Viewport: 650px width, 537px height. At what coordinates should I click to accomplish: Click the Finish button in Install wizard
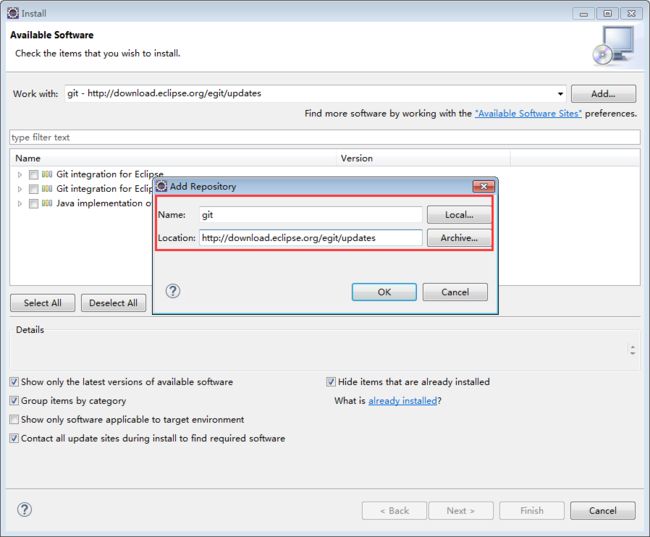tap(532, 510)
